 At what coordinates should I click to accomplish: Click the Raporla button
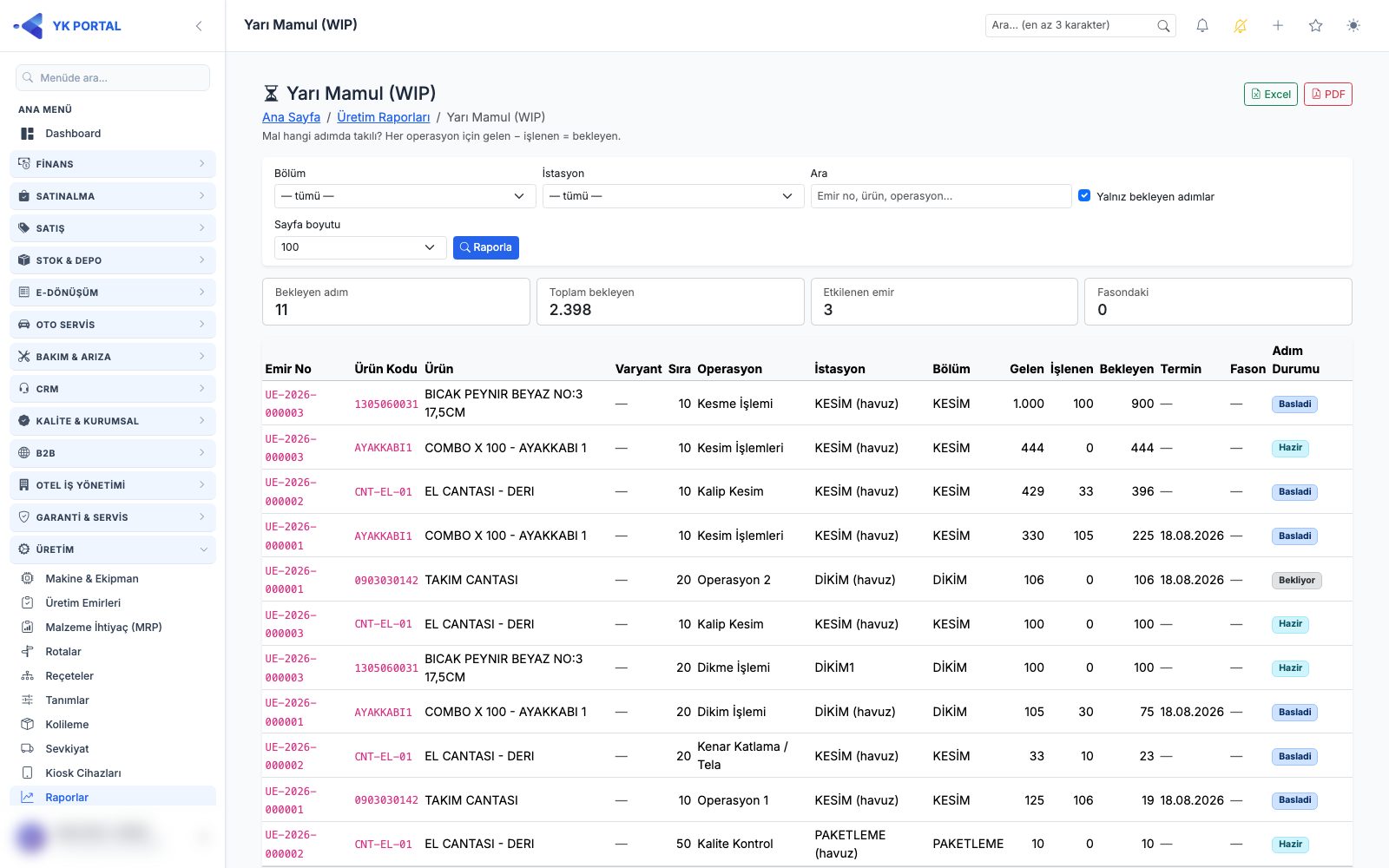click(x=486, y=247)
